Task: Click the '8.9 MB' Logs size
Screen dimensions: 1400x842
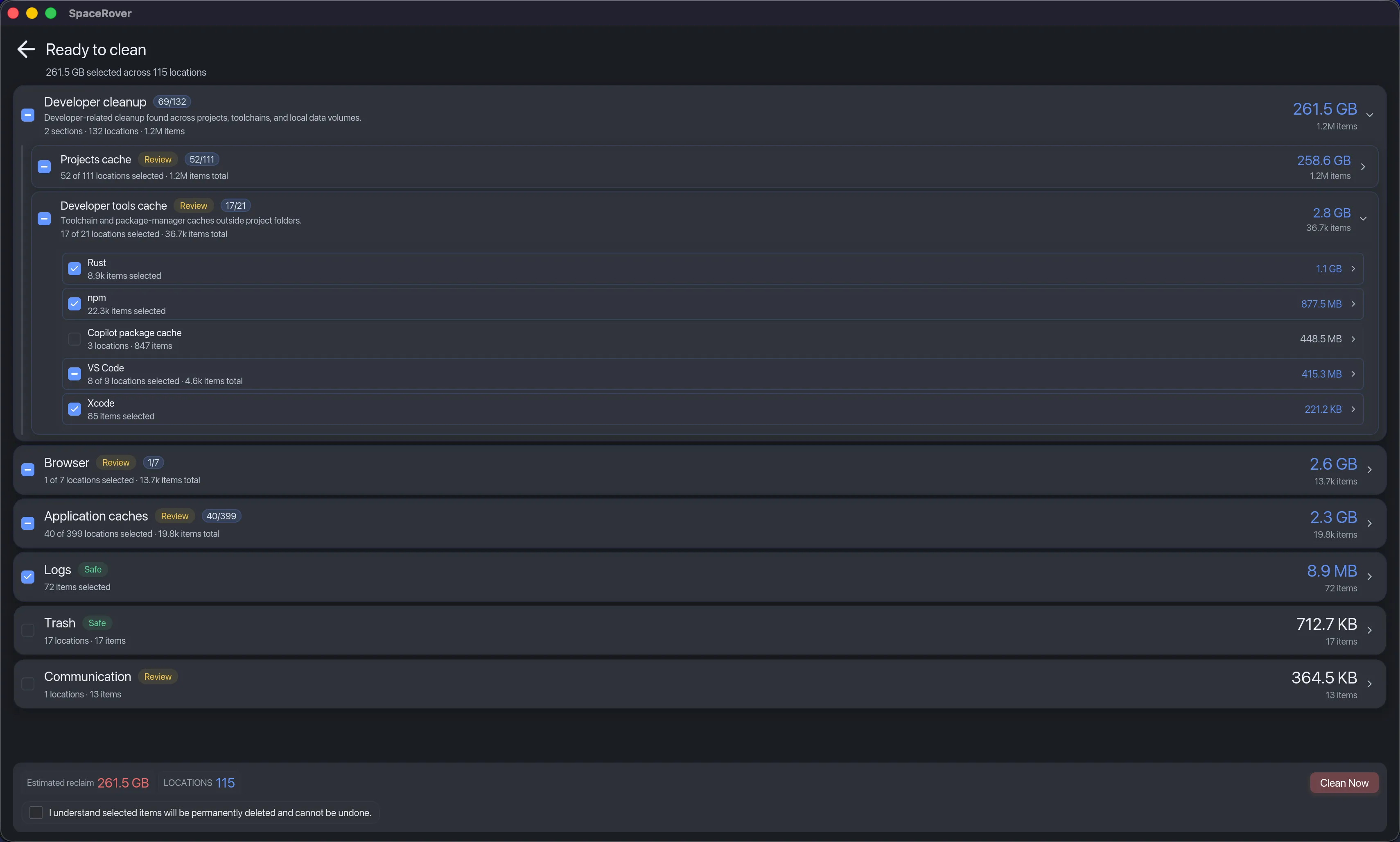Action: [x=1331, y=571]
